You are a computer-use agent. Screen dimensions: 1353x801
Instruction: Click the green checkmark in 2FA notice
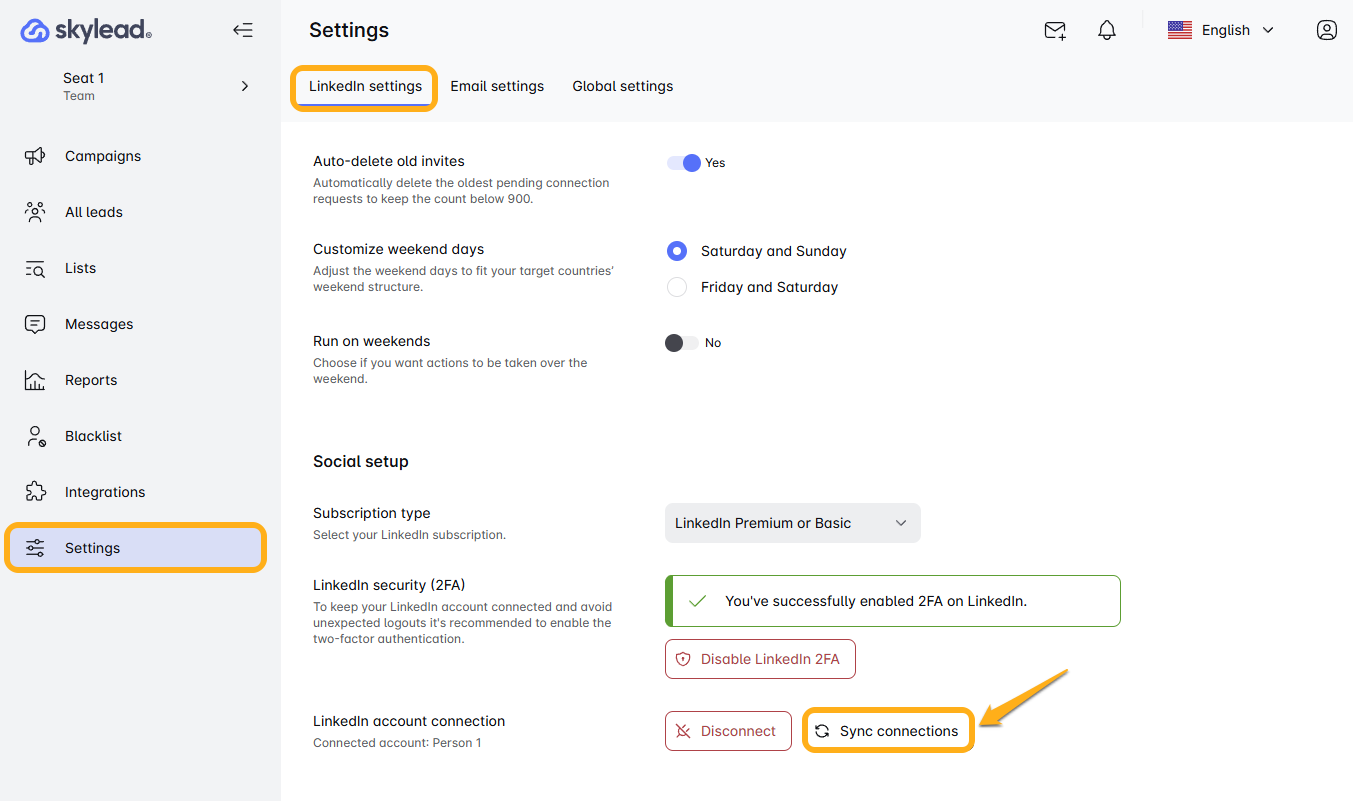(698, 601)
